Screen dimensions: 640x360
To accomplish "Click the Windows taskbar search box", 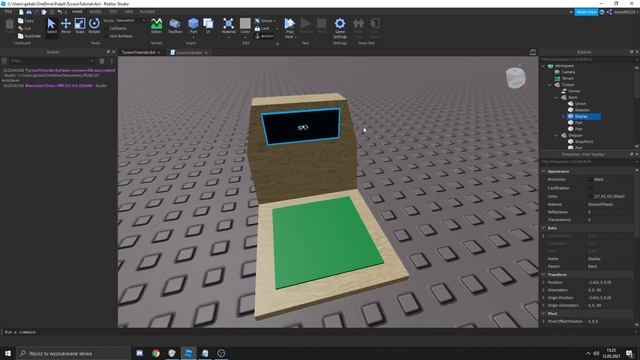I will coord(73,353).
